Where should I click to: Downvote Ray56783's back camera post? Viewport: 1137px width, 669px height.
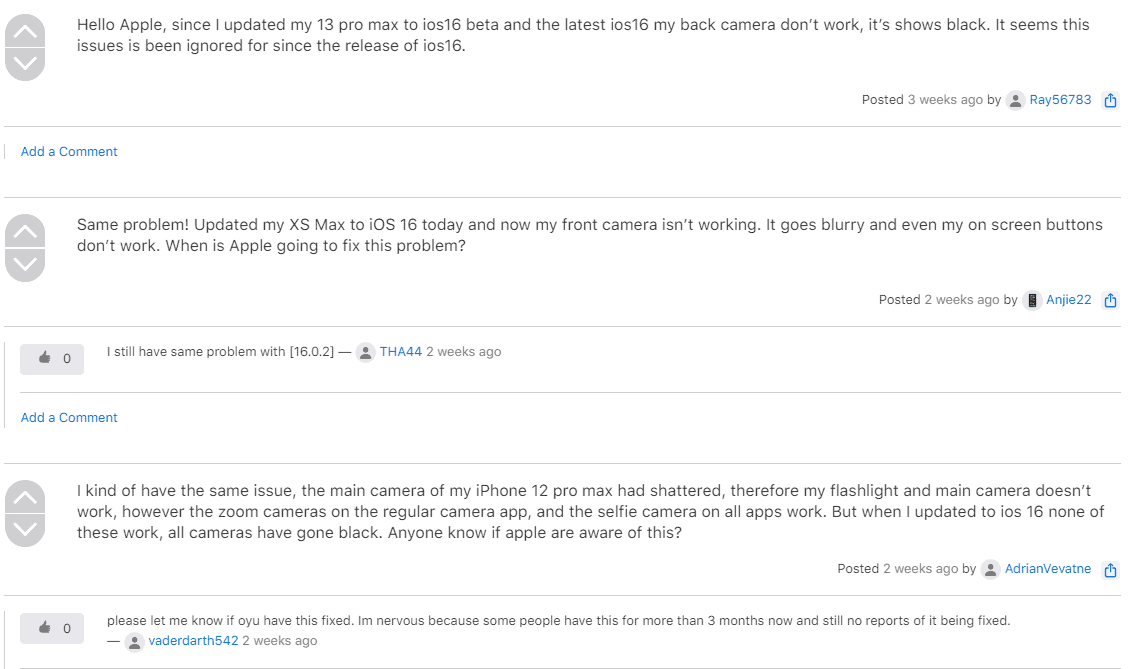tap(25, 65)
